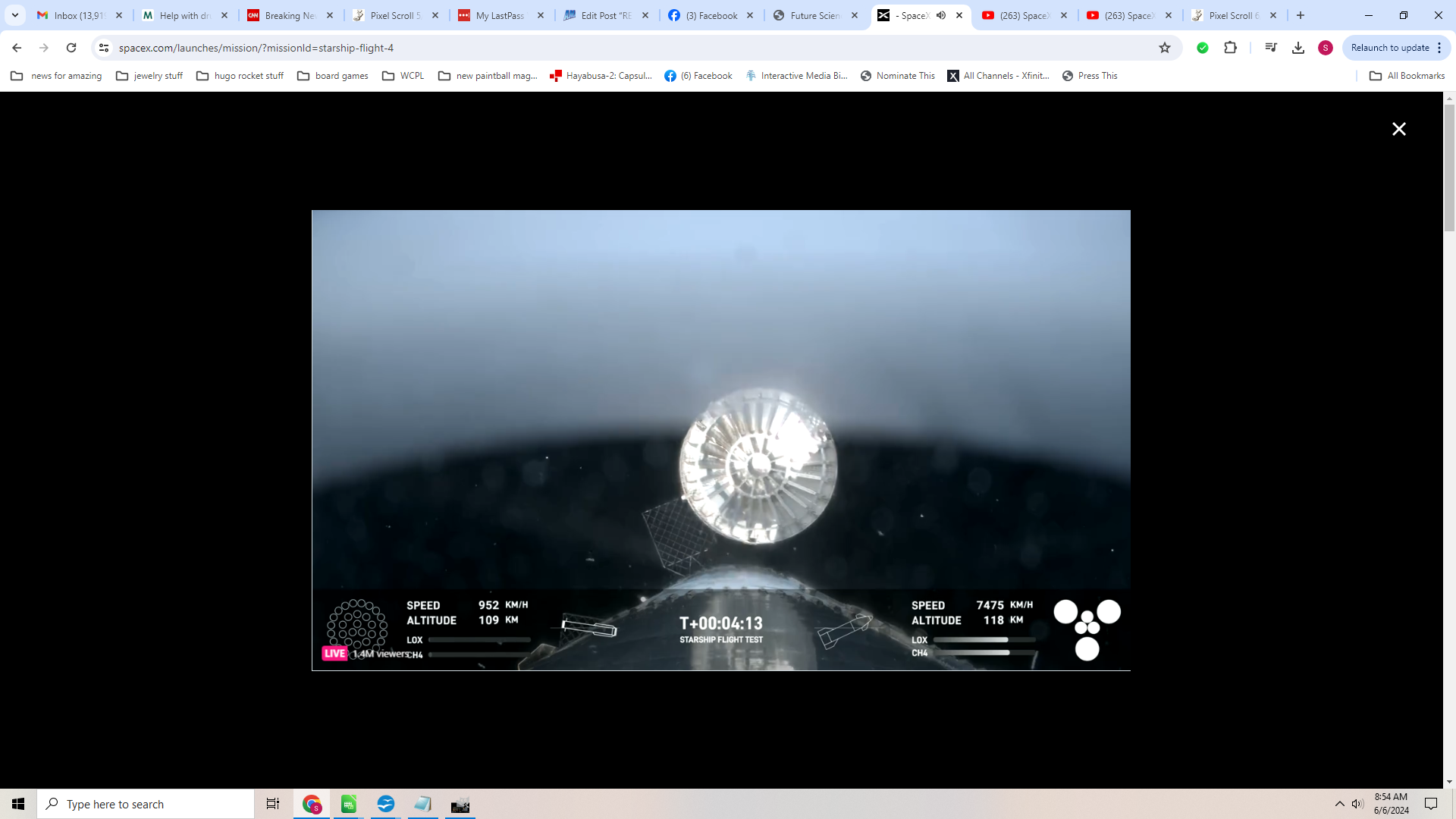The width and height of the screenshot is (1456, 819).
Task: Go back to previous page
Action: pyautogui.click(x=17, y=48)
